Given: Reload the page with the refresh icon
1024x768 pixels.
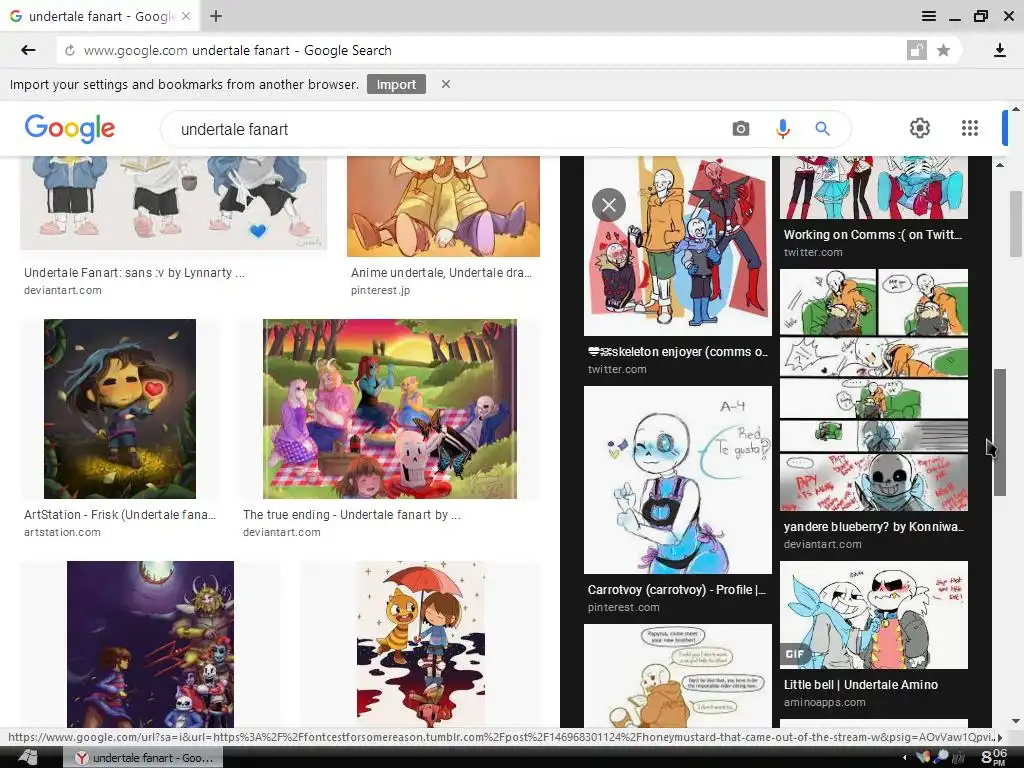Looking at the screenshot, I should click(x=70, y=50).
